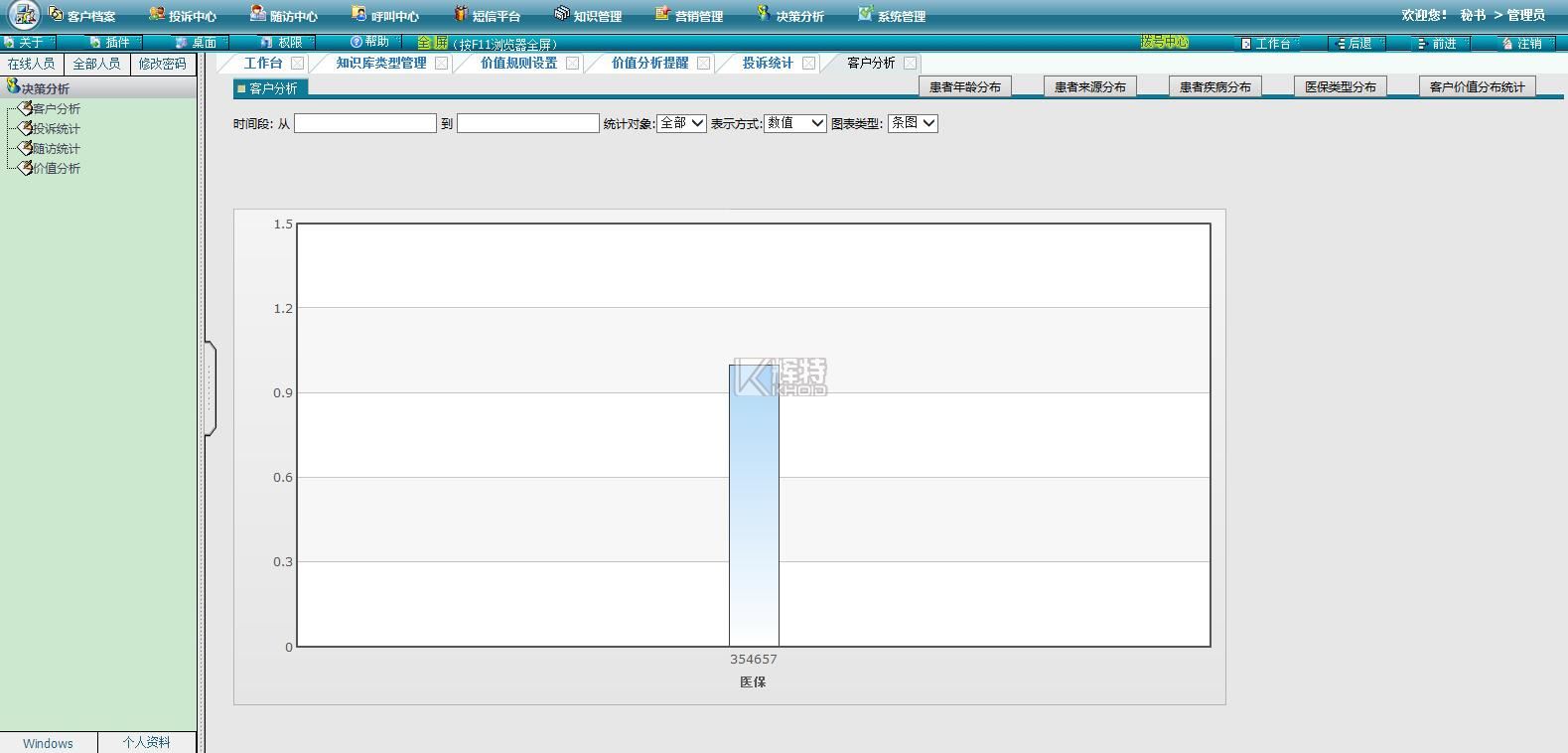Viewport: 1568px width, 753px height.
Task: Collapse the left sidebar using splitter handle
Action: point(210,388)
